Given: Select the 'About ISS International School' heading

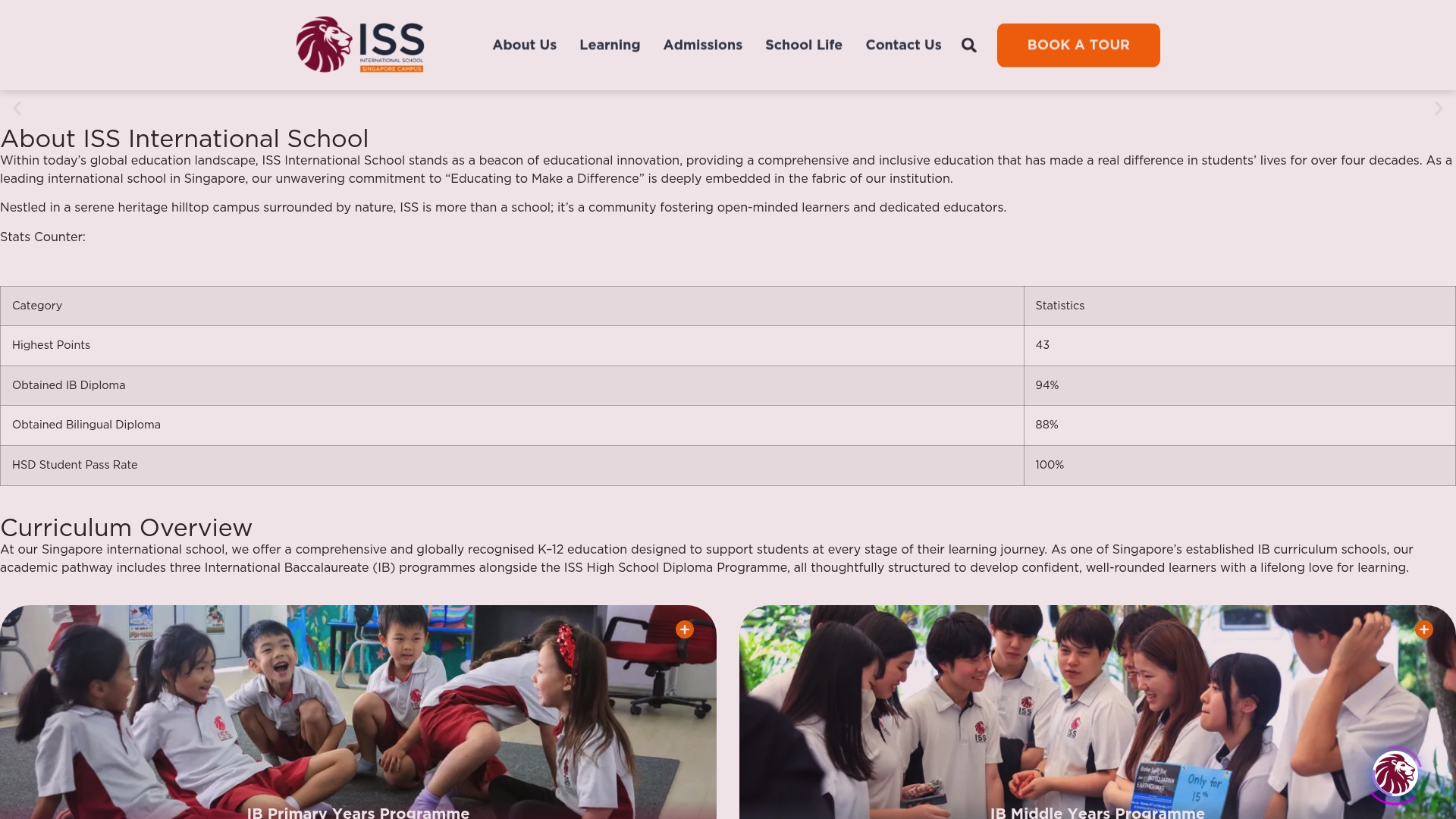Looking at the screenshot, I should click(x=184, y=139).
